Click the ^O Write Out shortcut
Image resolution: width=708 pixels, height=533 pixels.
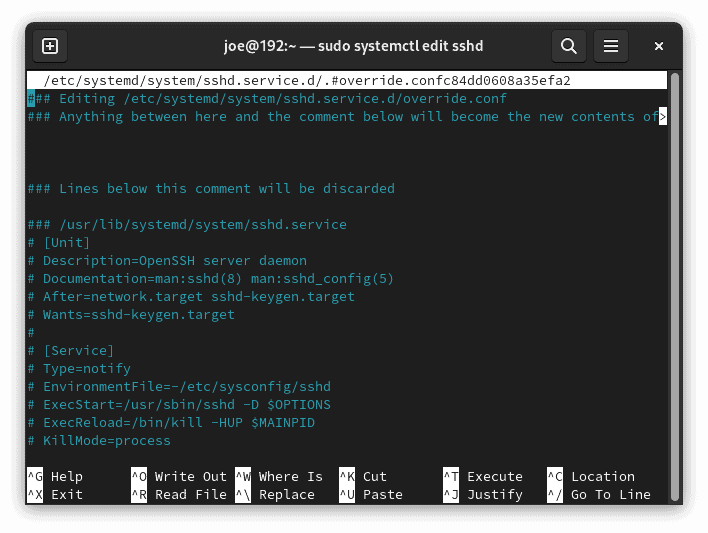pos(179,477)
